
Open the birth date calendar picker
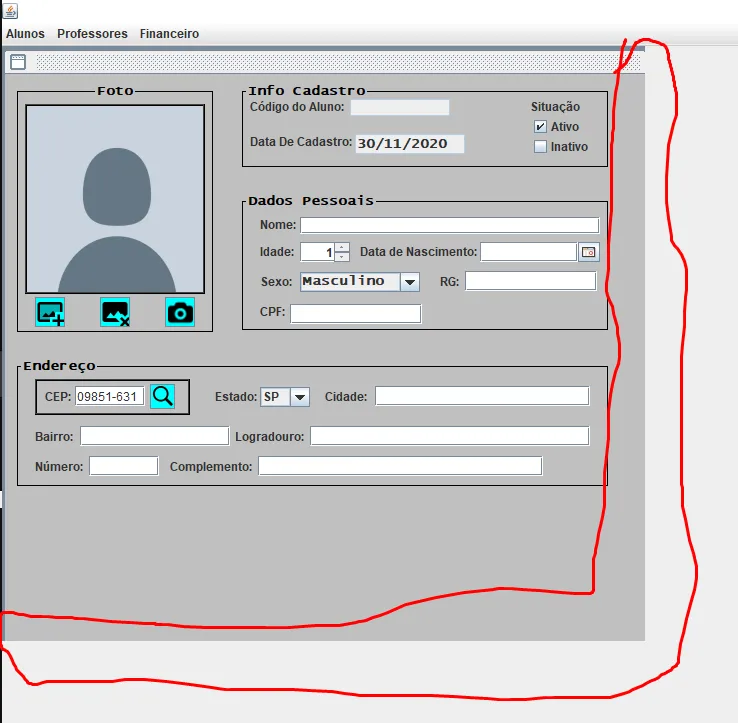point(588,252)
